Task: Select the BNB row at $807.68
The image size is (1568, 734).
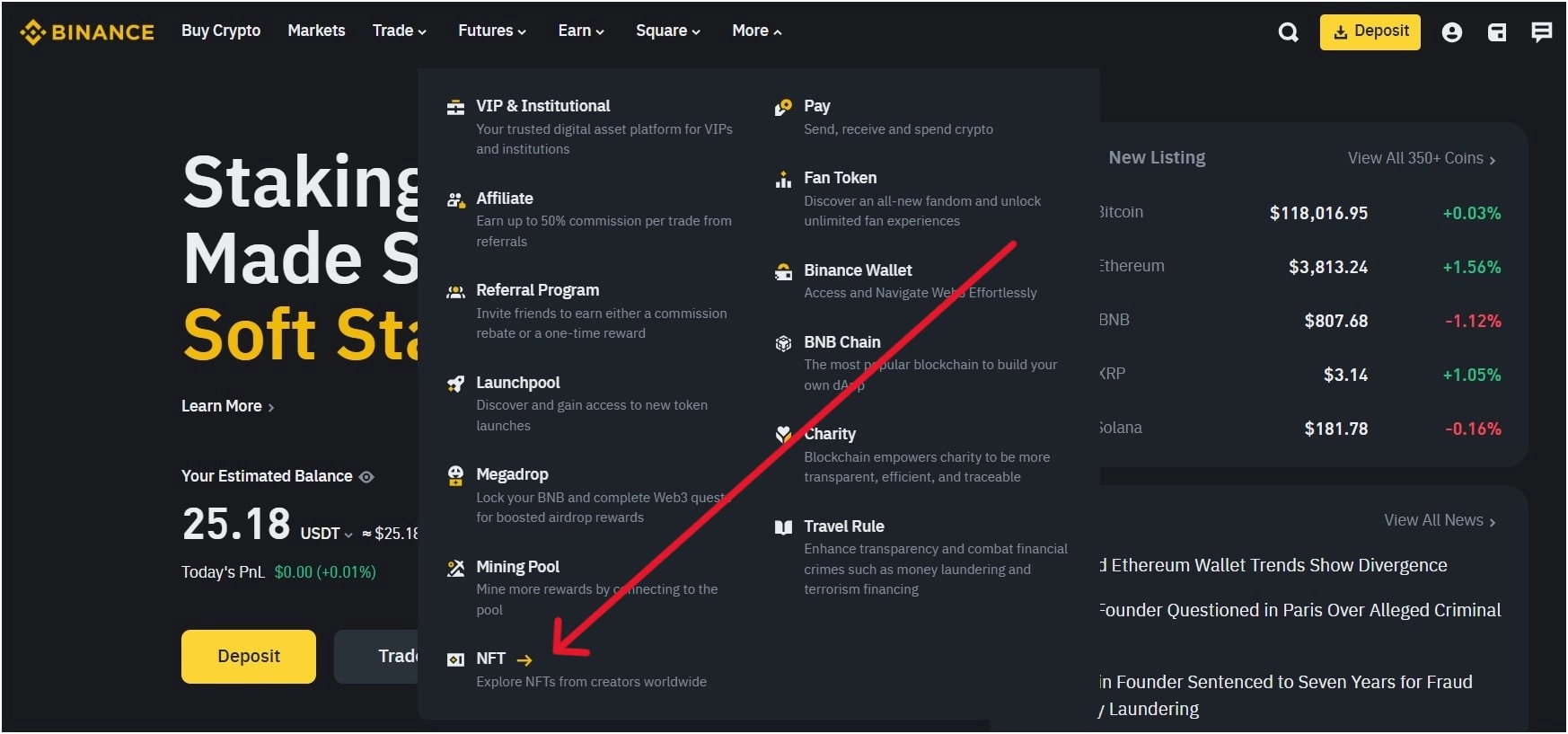Action: (1300, 321)
